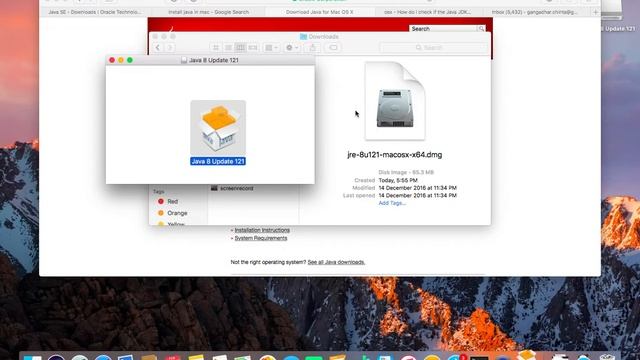Screen dimensions: 640x360
Task: Click the Java 8 Update 121 window title icon
Action: click(184, 60)
